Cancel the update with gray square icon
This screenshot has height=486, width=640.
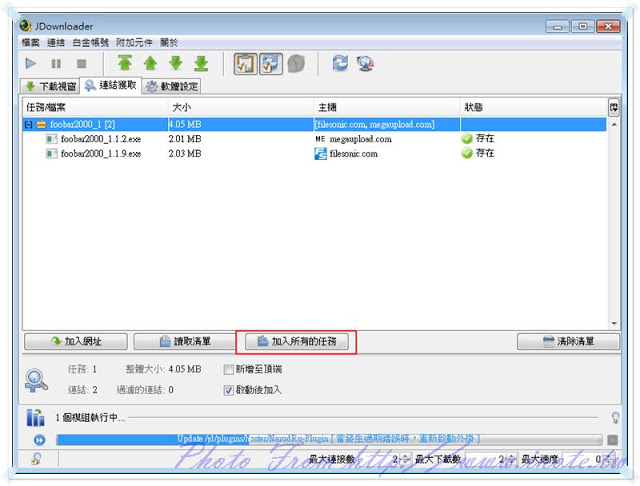[612, 440]
